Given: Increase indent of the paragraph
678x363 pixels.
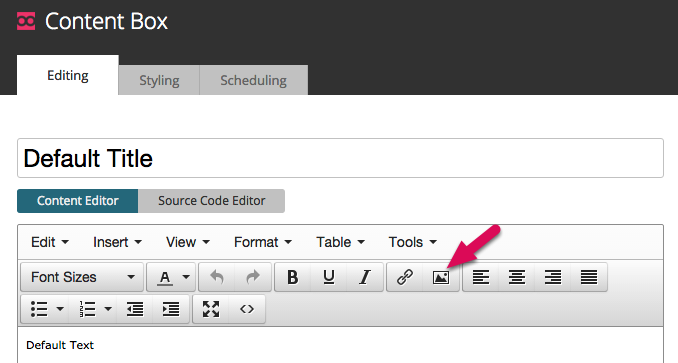Looking at the screenshot, I should [x=171, y=309].
